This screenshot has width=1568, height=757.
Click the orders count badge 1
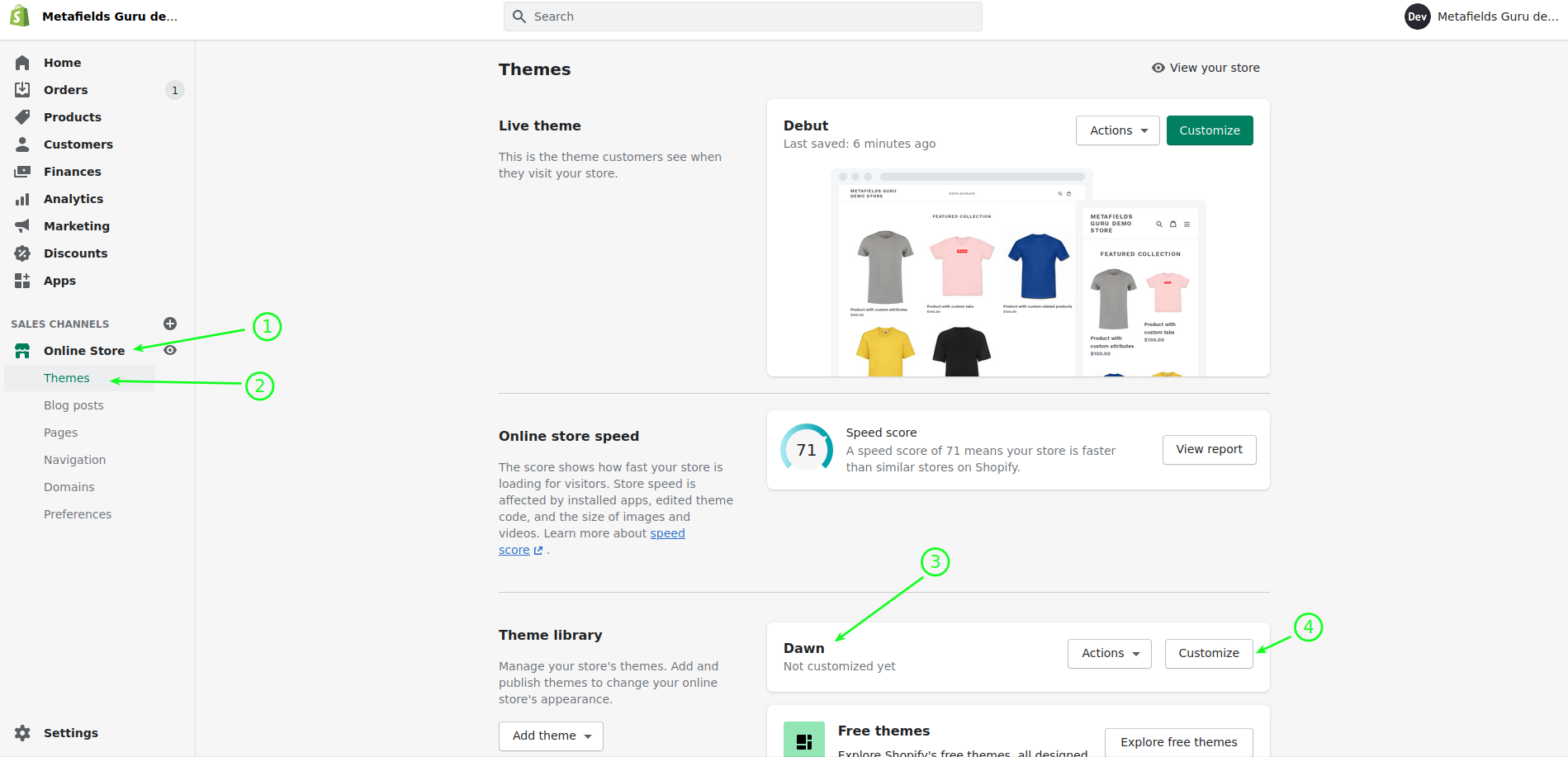(175, 90)
